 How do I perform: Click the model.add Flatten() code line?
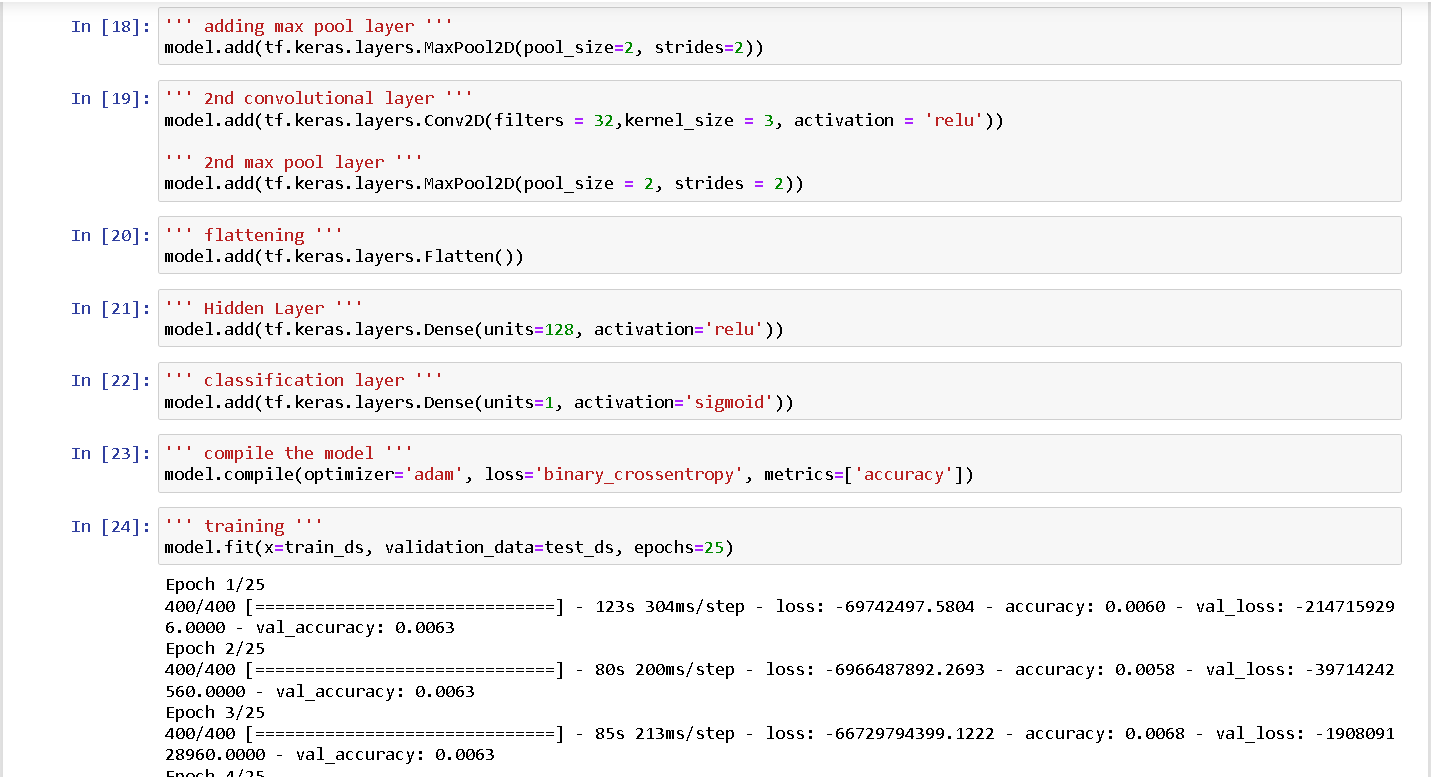(344, 257)
